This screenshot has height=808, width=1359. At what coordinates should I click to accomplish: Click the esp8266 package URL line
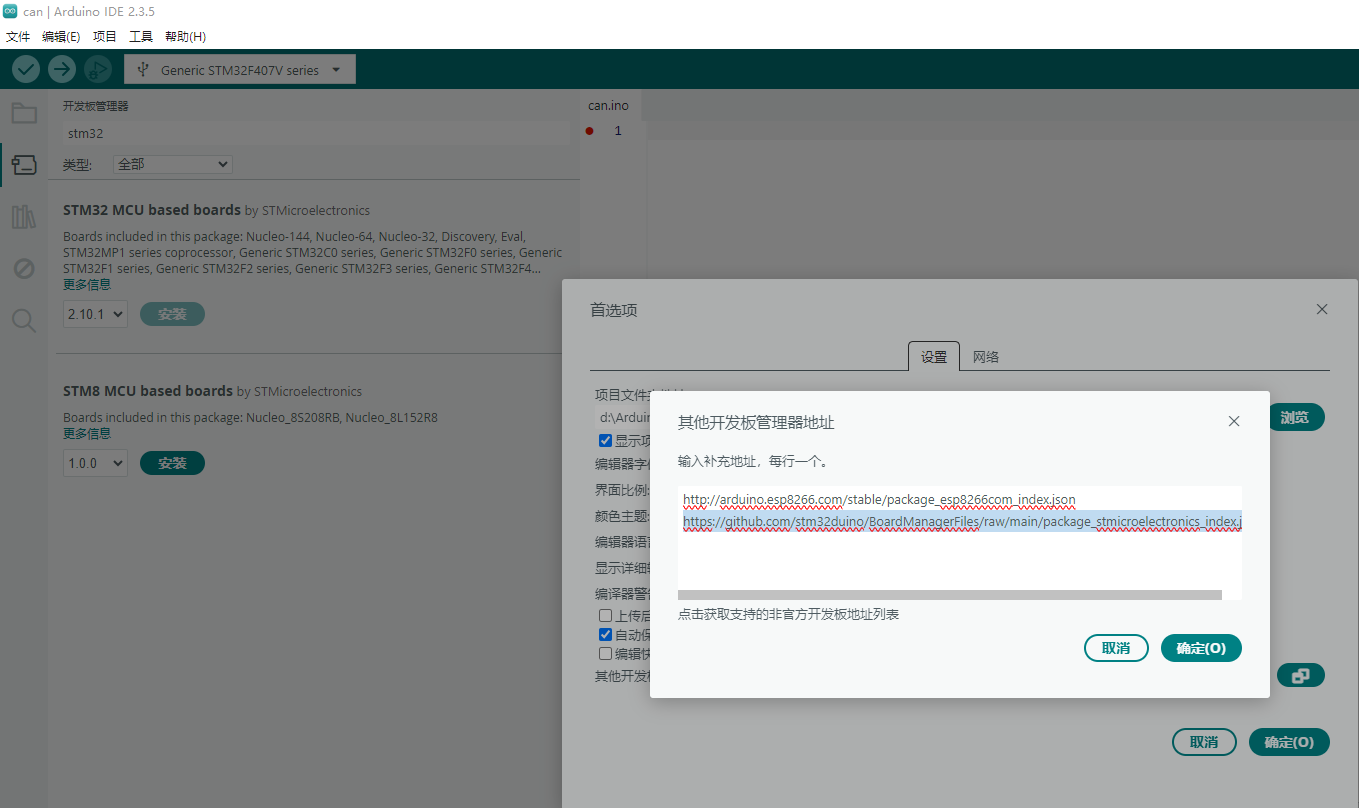click(880, 499)
